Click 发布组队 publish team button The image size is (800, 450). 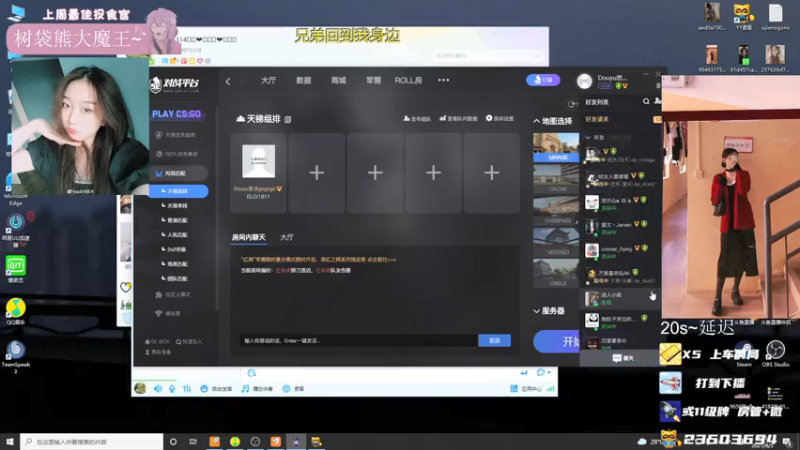[417, 119]
